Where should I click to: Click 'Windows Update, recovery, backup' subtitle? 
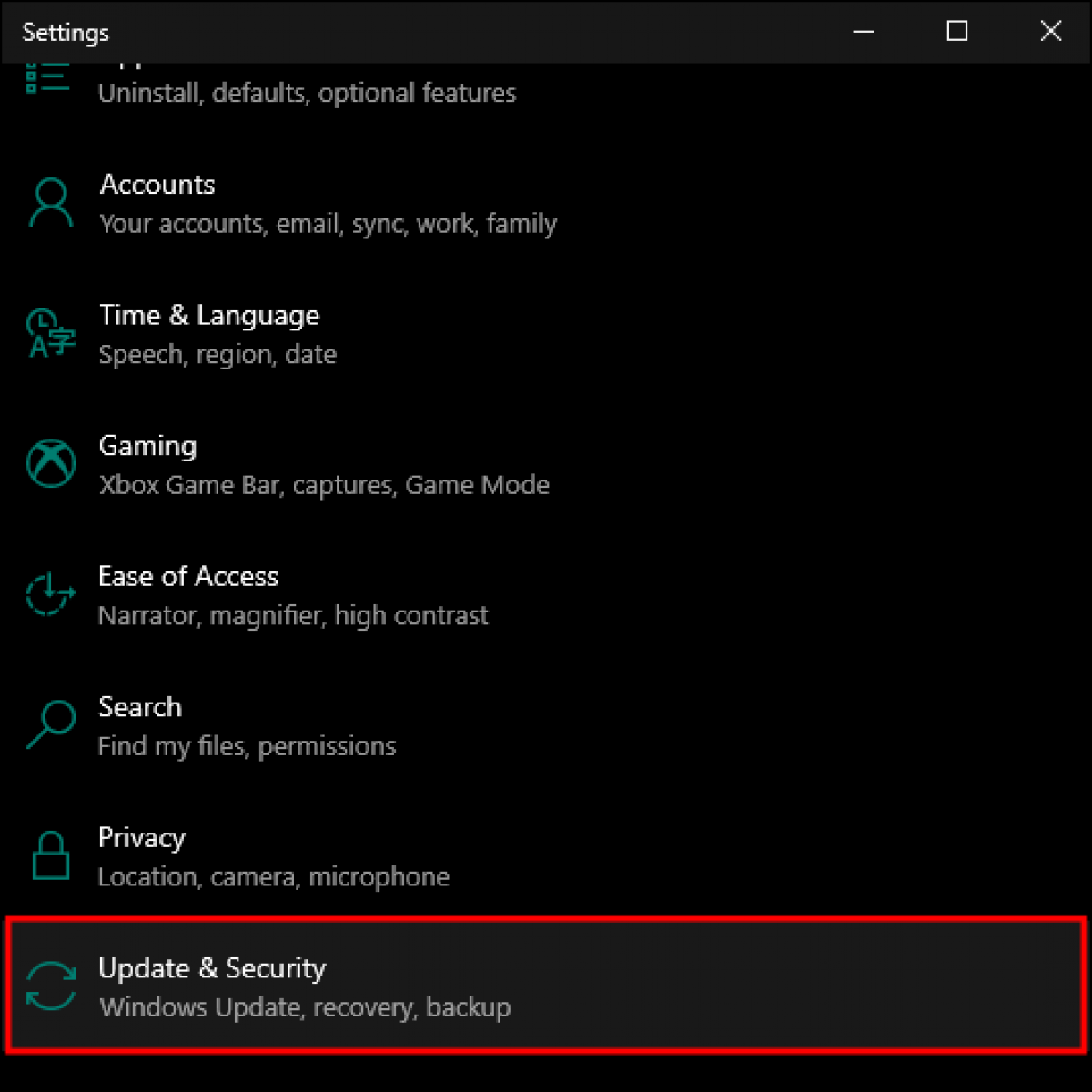(304, 1007)
